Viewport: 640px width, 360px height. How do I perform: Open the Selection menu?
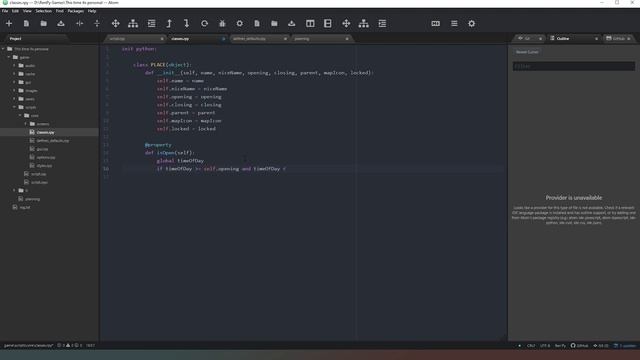click(43, 11)
